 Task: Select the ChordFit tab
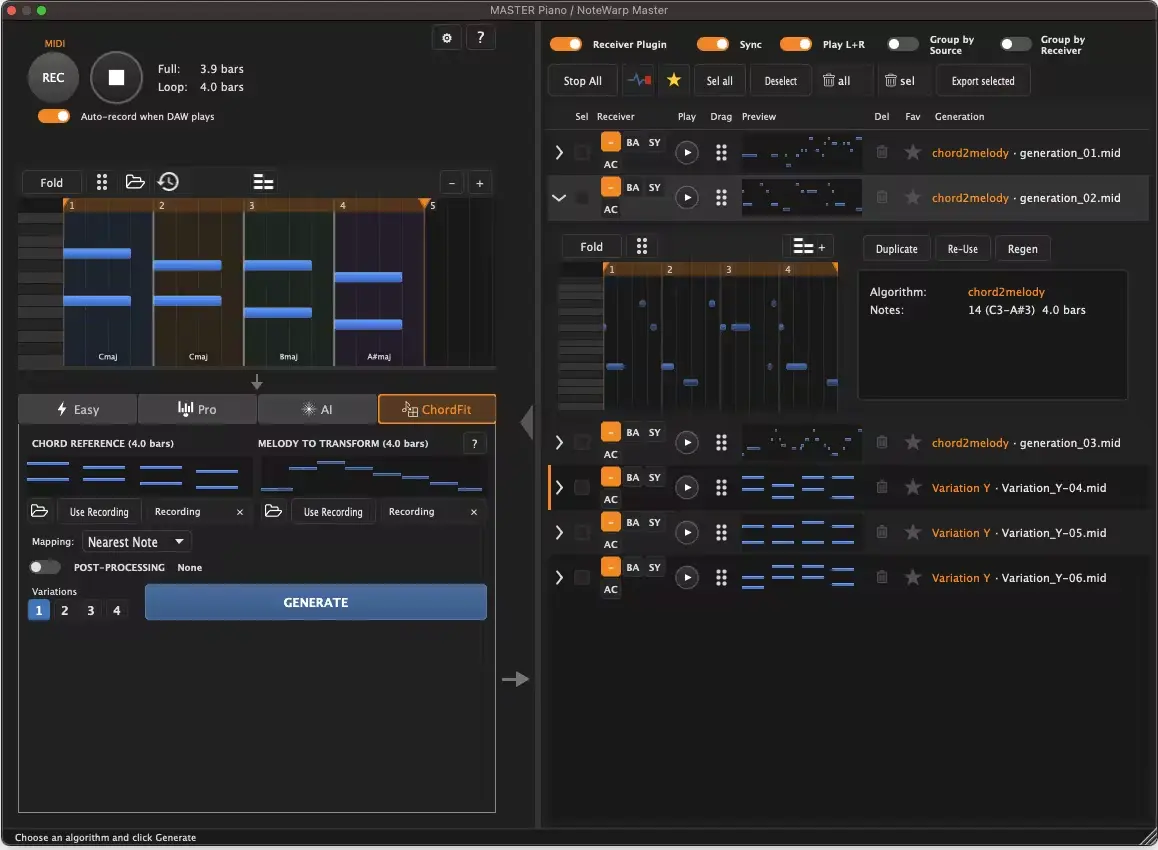(437, 409)
